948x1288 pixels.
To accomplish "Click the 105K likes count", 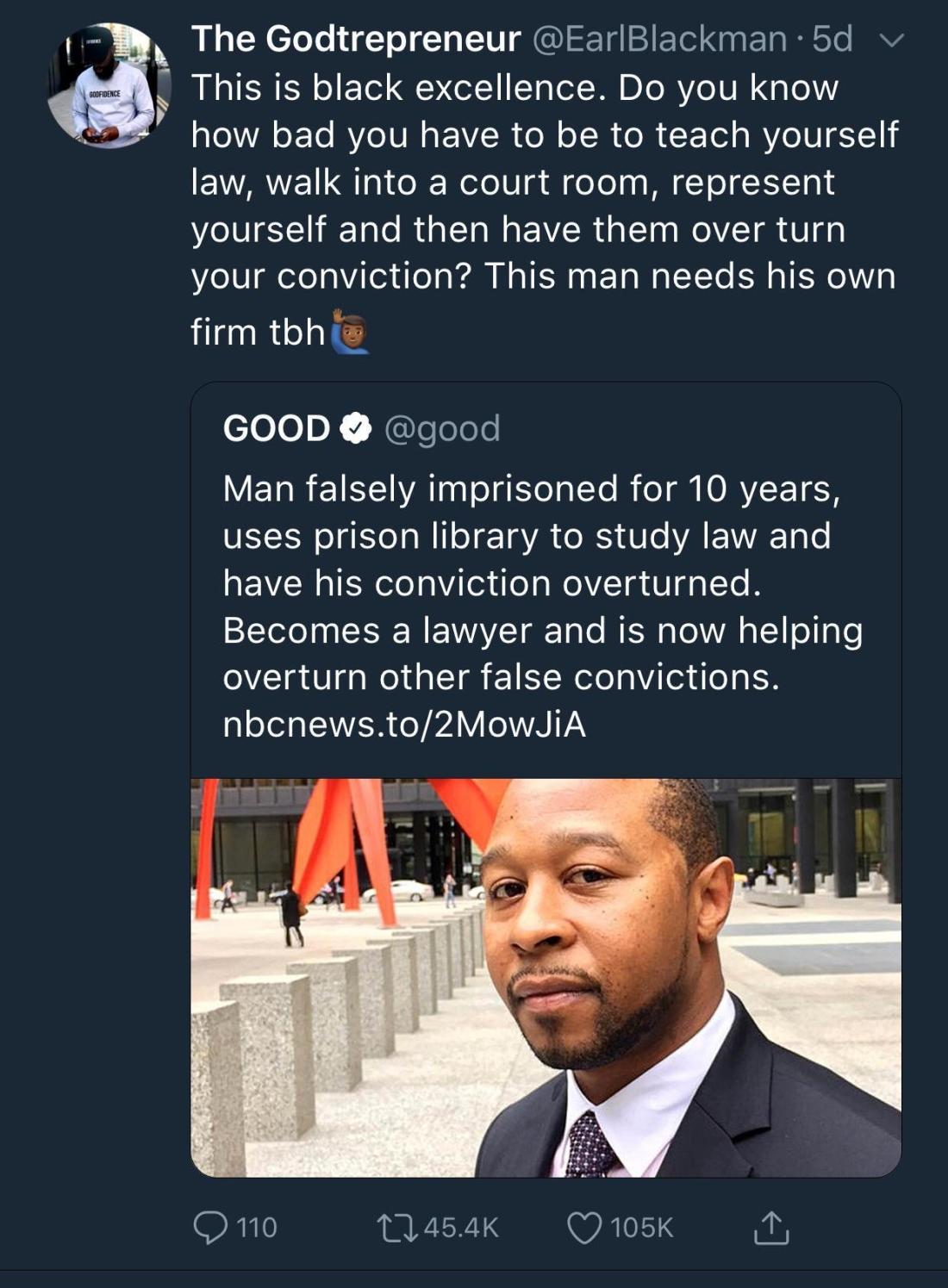I will (x=642, y=1228).
